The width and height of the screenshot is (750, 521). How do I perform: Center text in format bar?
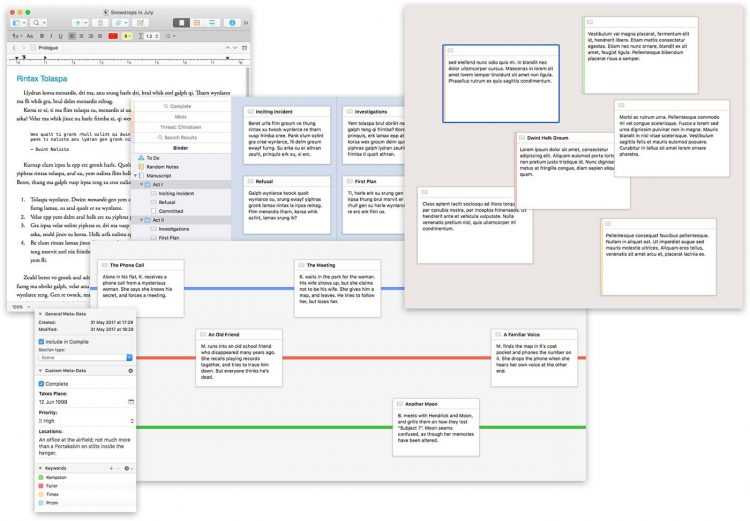pos(81,36)
